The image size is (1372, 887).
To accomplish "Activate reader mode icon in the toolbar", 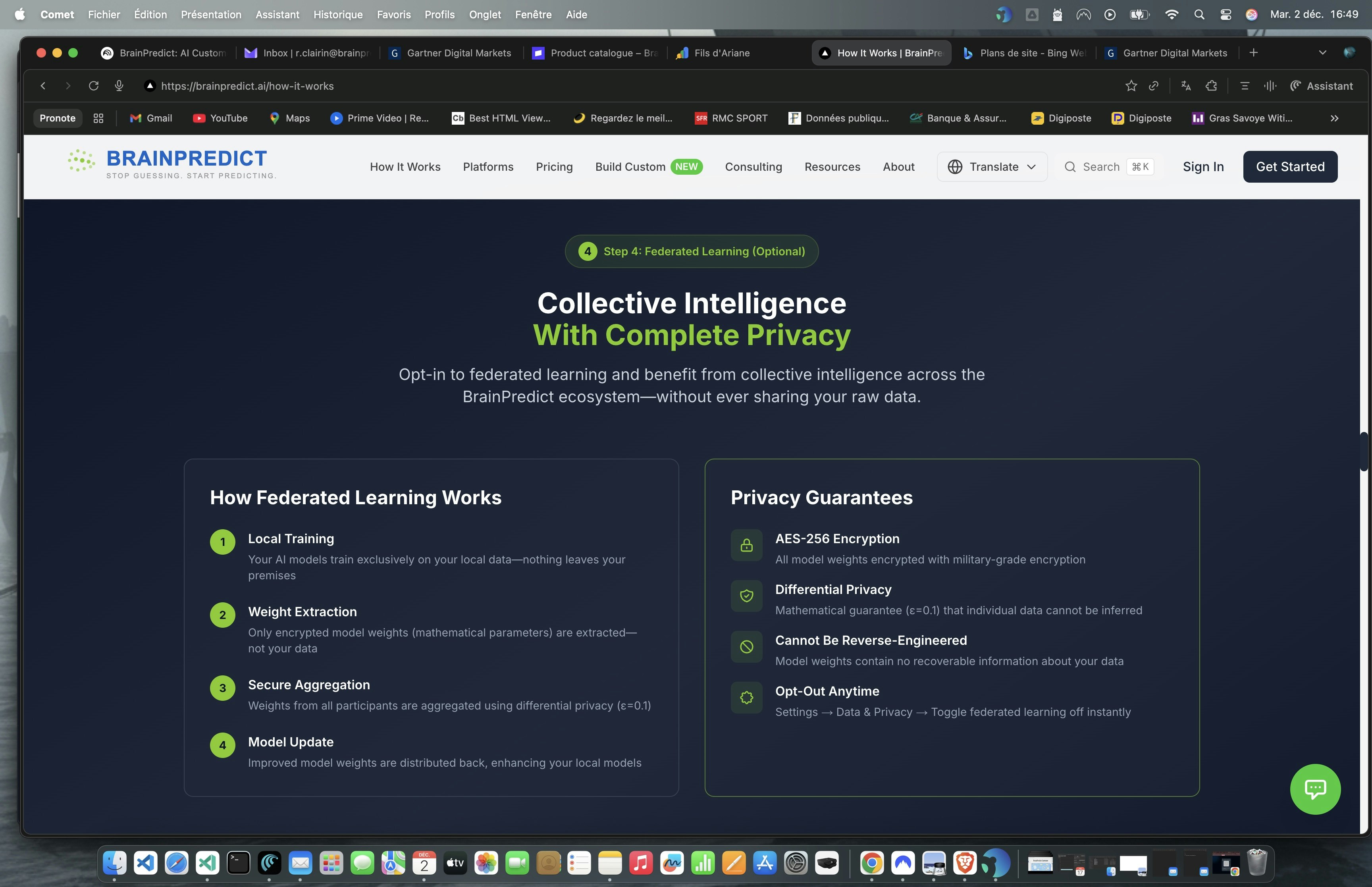I will coord(1245,85).
